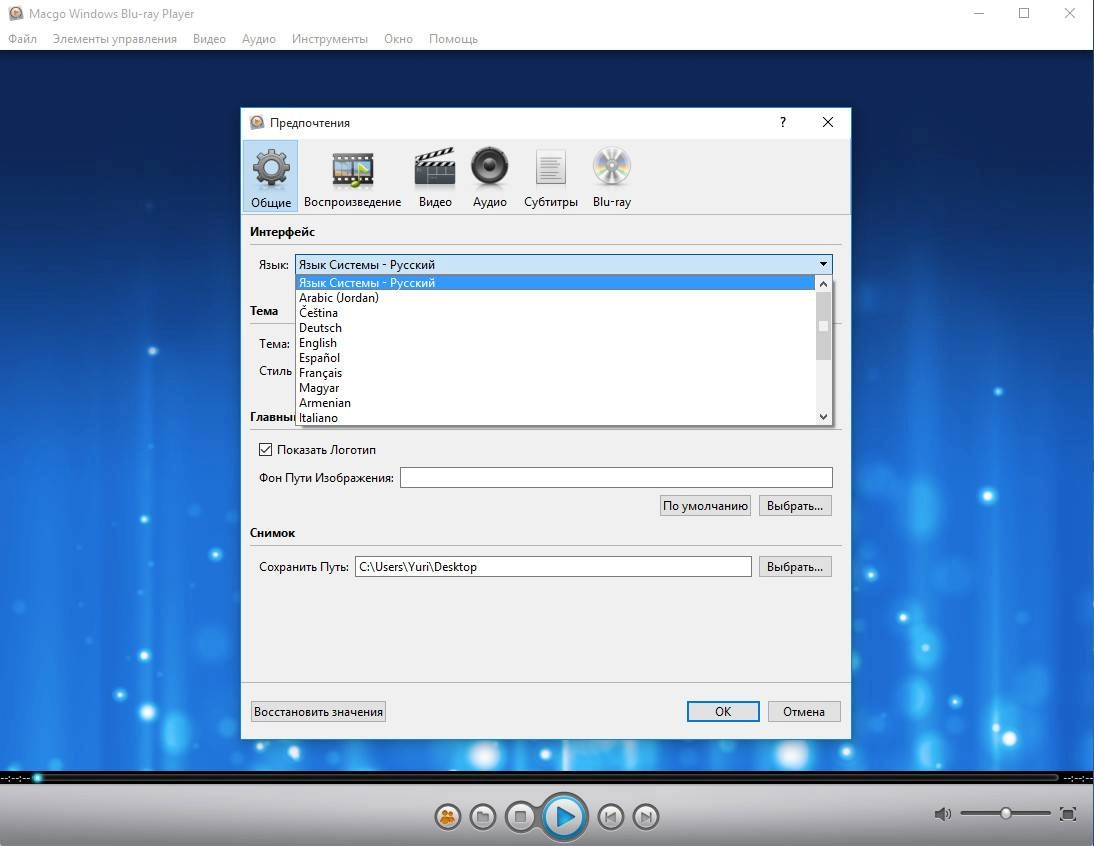Viewport: 1094px width, 846px height.
Task: Open the Видео clapperboard preferences tab
Action: 435,176
